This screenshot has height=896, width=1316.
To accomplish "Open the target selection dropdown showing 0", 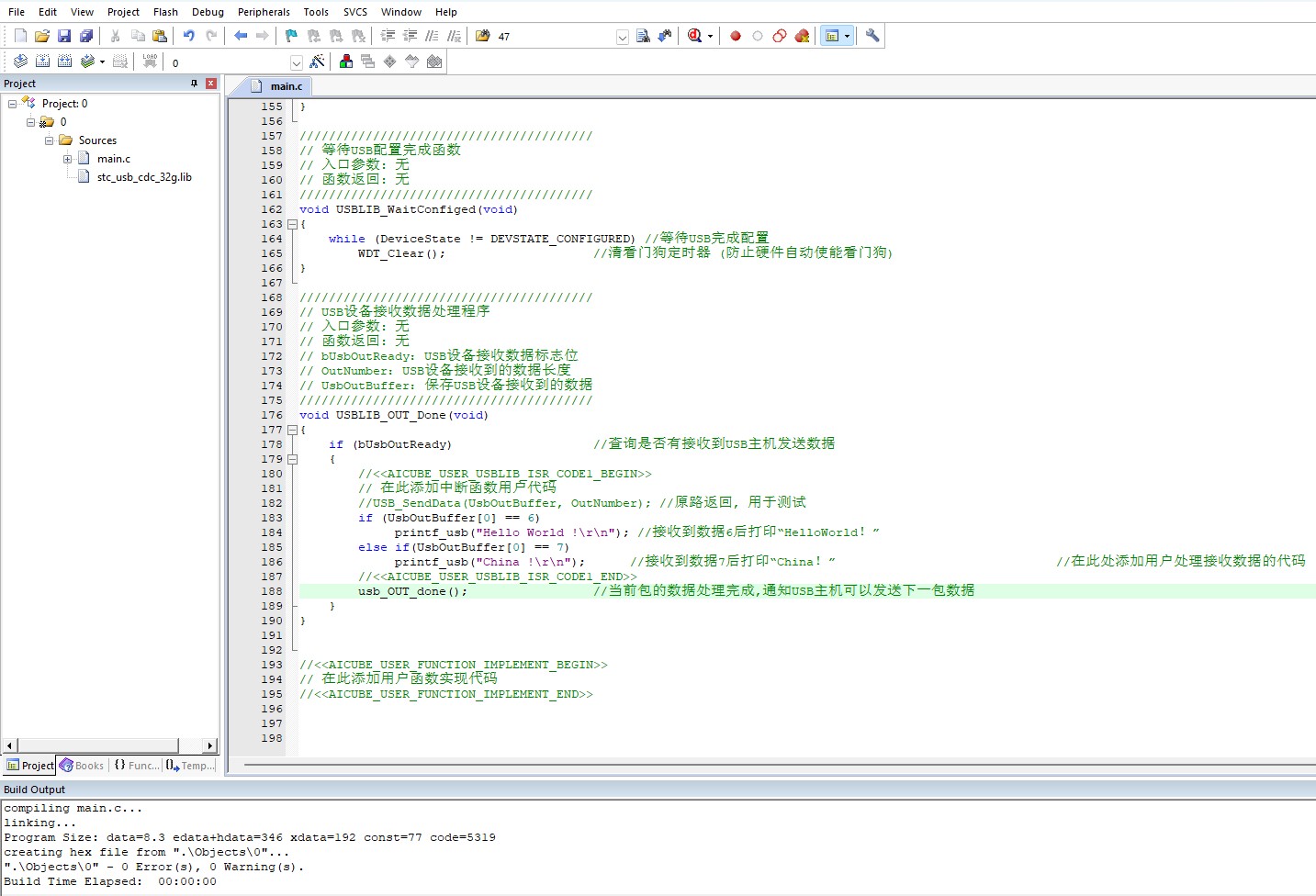I will click(x=296, y=62).
